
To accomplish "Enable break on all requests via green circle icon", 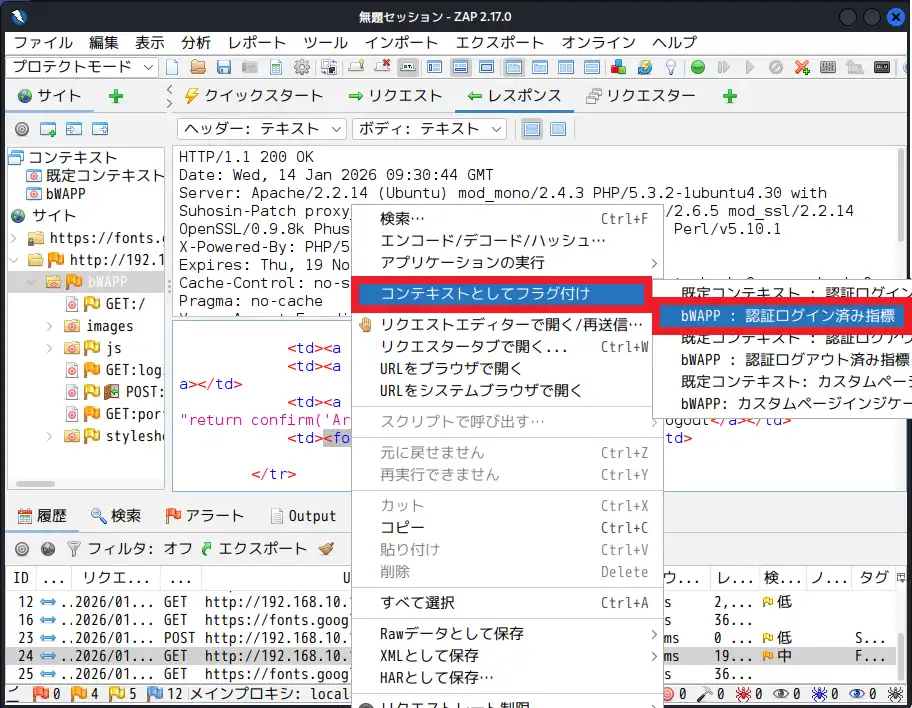I will [696, 67].
